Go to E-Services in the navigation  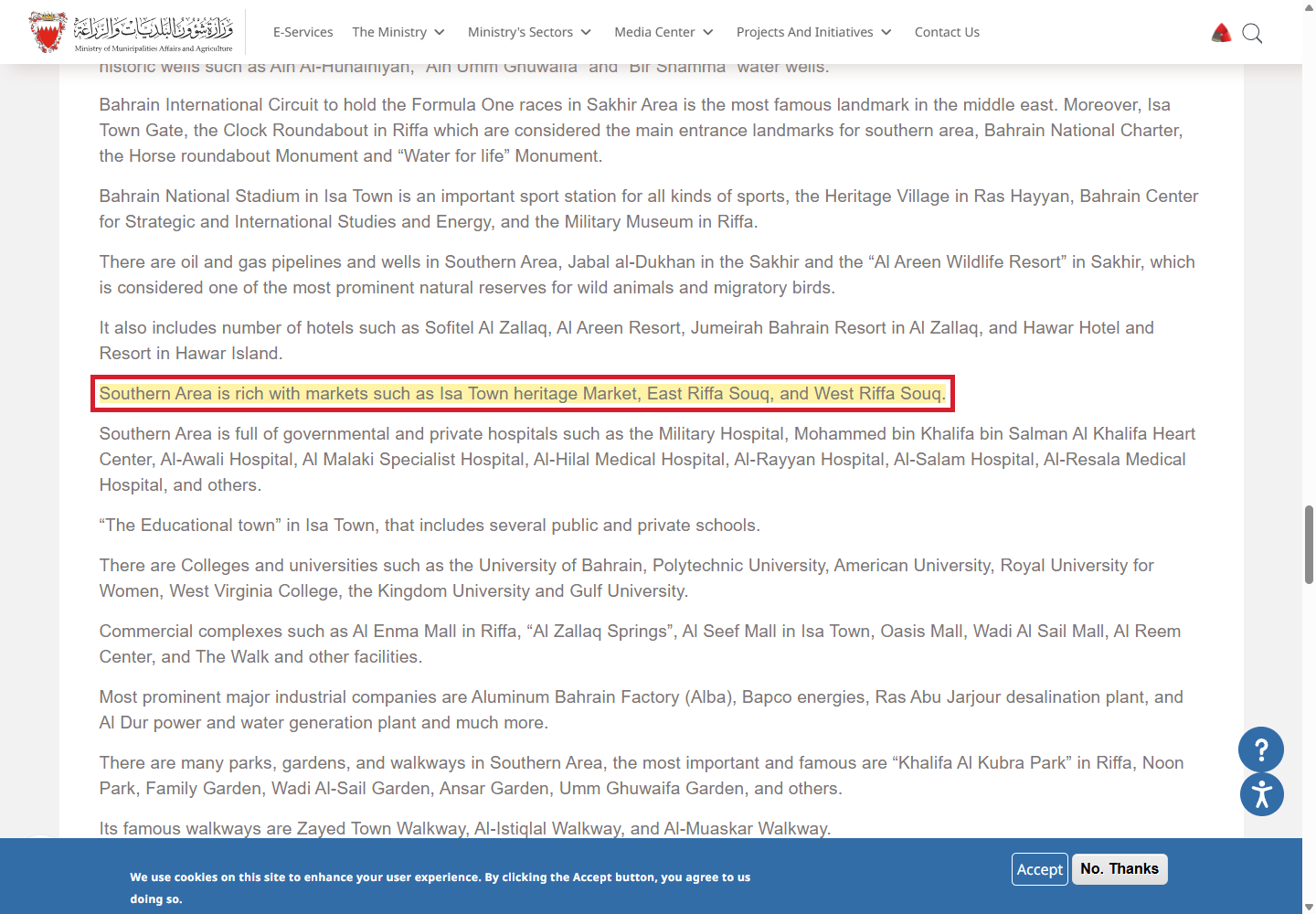(303, 32)
